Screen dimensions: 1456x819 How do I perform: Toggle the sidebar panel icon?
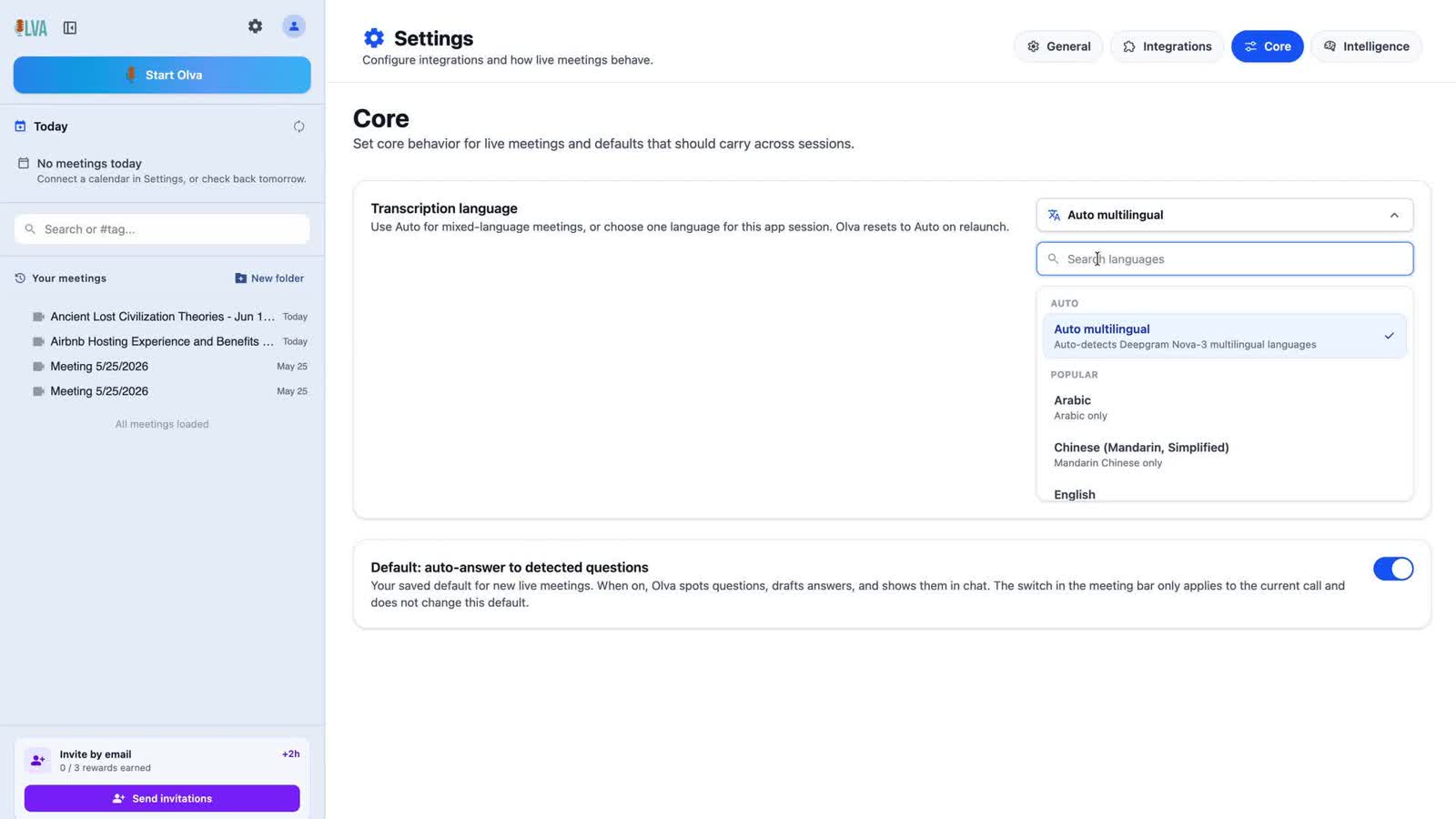(70, 27)
